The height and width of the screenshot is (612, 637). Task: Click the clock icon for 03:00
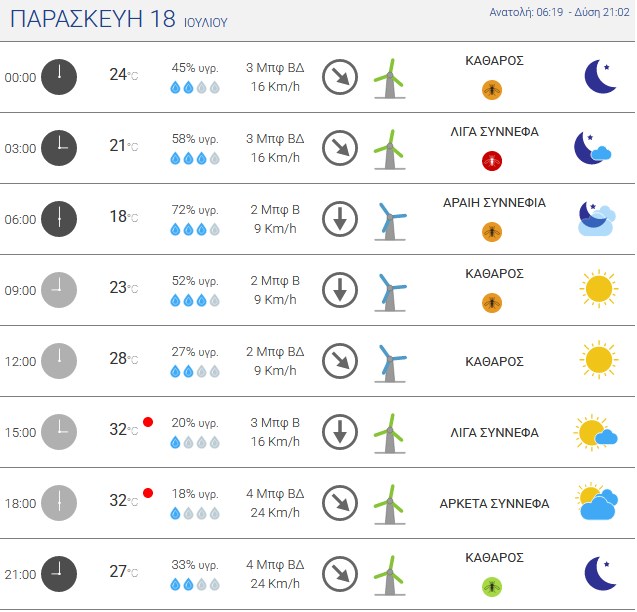pyautogui.click(x=59, y=148)
